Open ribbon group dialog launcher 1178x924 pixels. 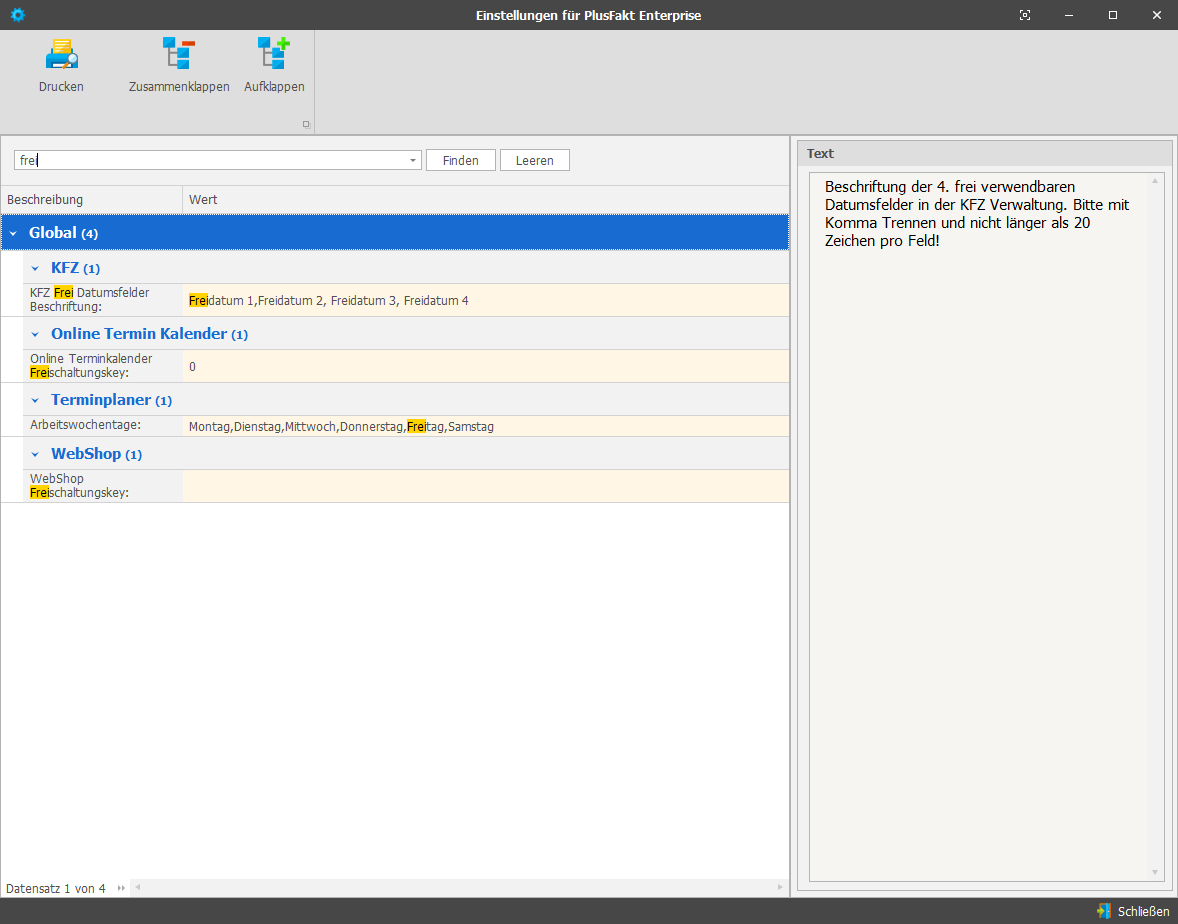point(306,125)
